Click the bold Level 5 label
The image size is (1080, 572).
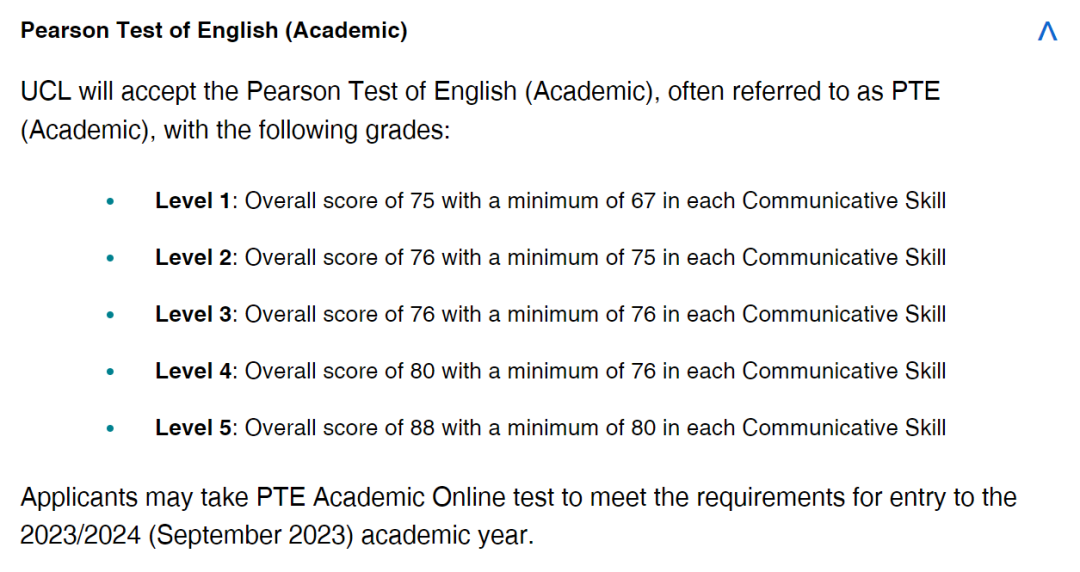[193, 428]
